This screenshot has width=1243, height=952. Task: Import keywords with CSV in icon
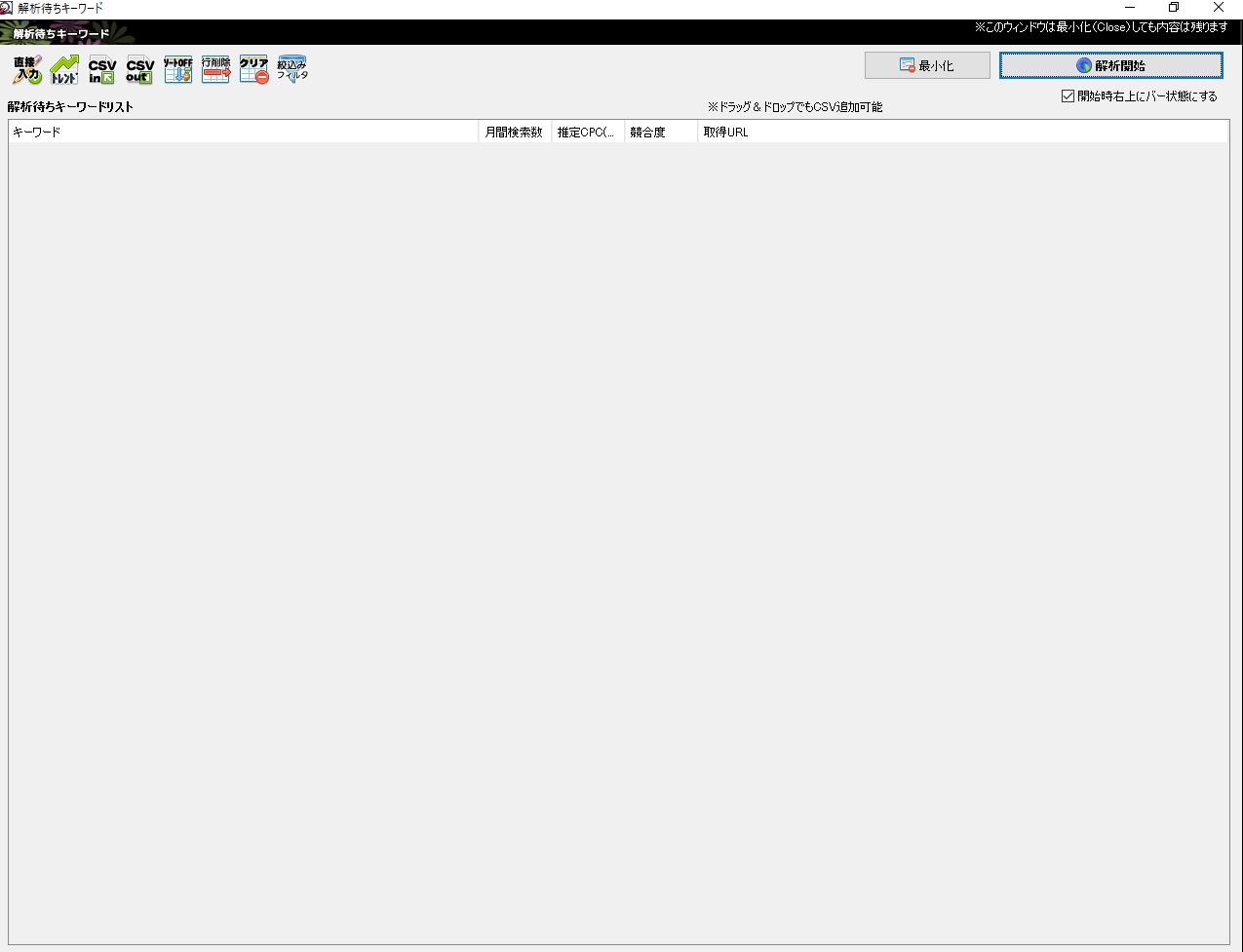[102, 70]
